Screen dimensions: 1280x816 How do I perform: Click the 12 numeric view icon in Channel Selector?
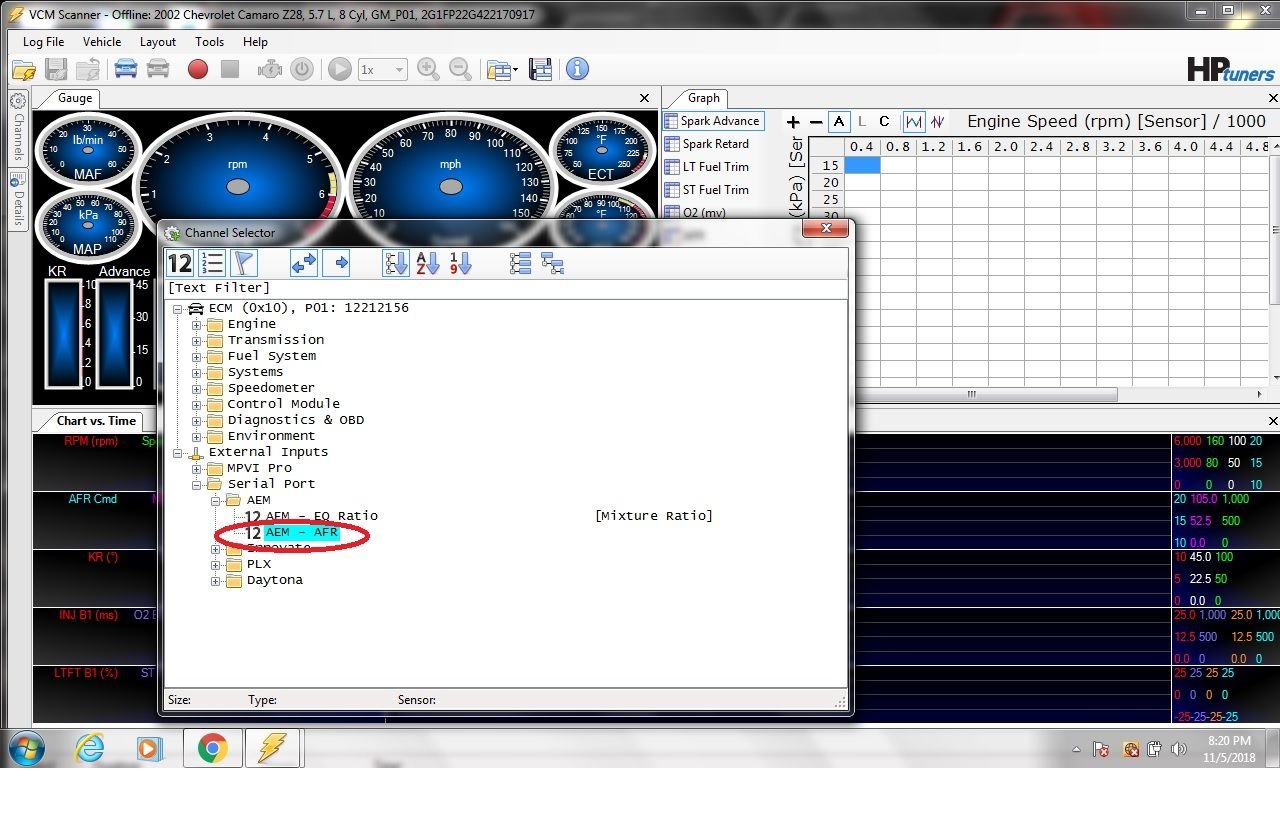pos(180,263)
